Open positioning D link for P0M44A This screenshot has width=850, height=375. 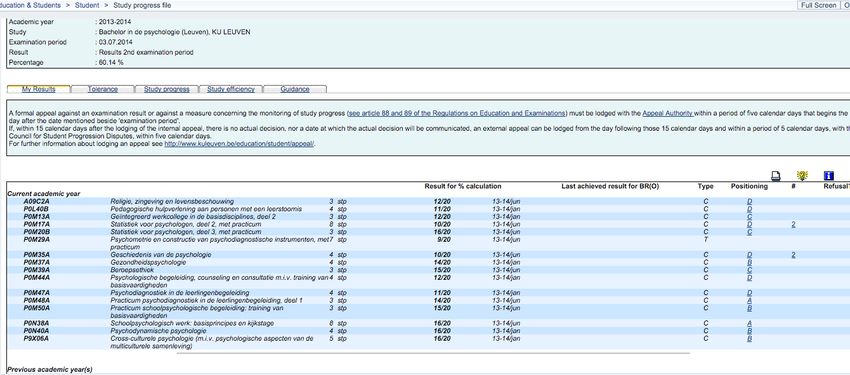tap(749, 277)
